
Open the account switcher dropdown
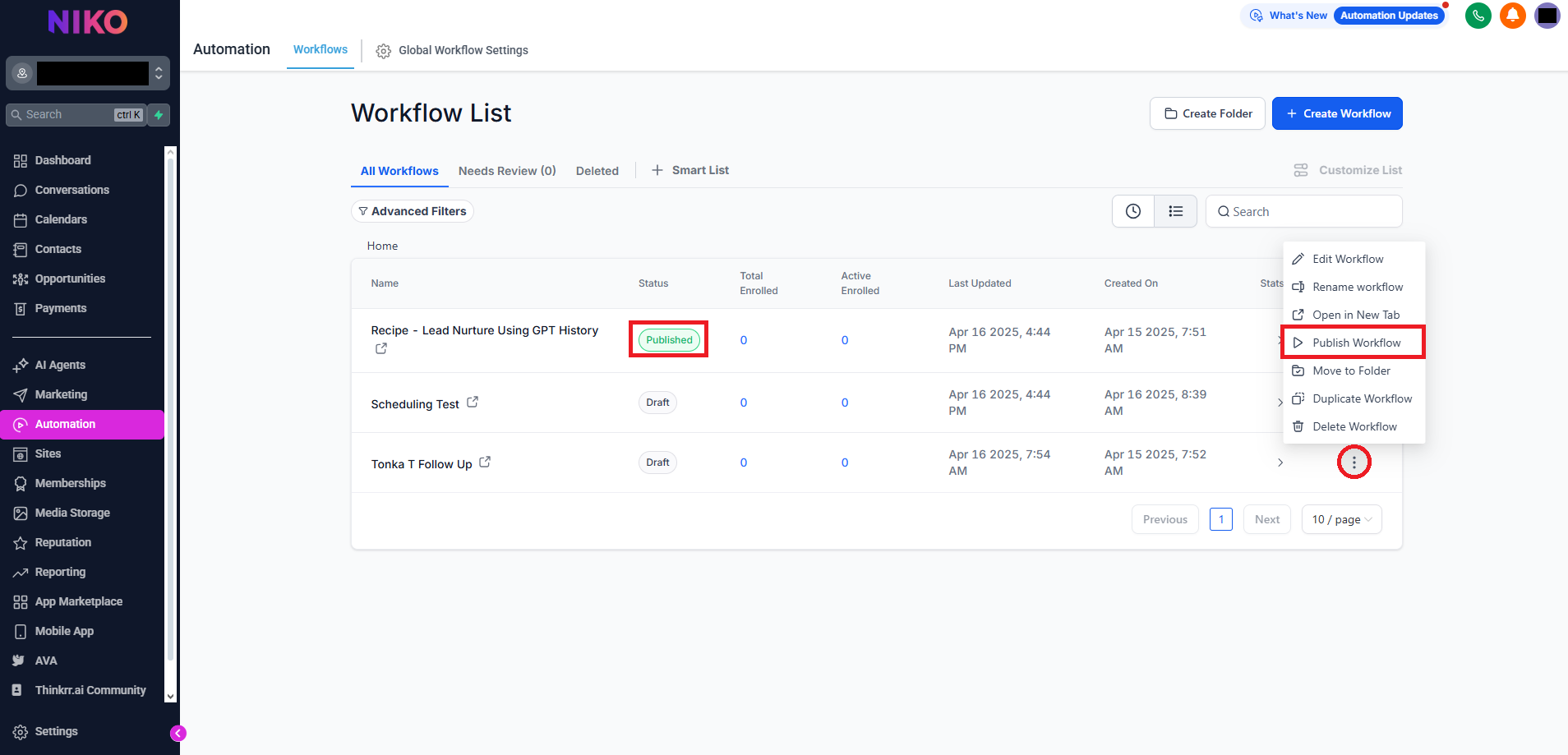[88, 73]
